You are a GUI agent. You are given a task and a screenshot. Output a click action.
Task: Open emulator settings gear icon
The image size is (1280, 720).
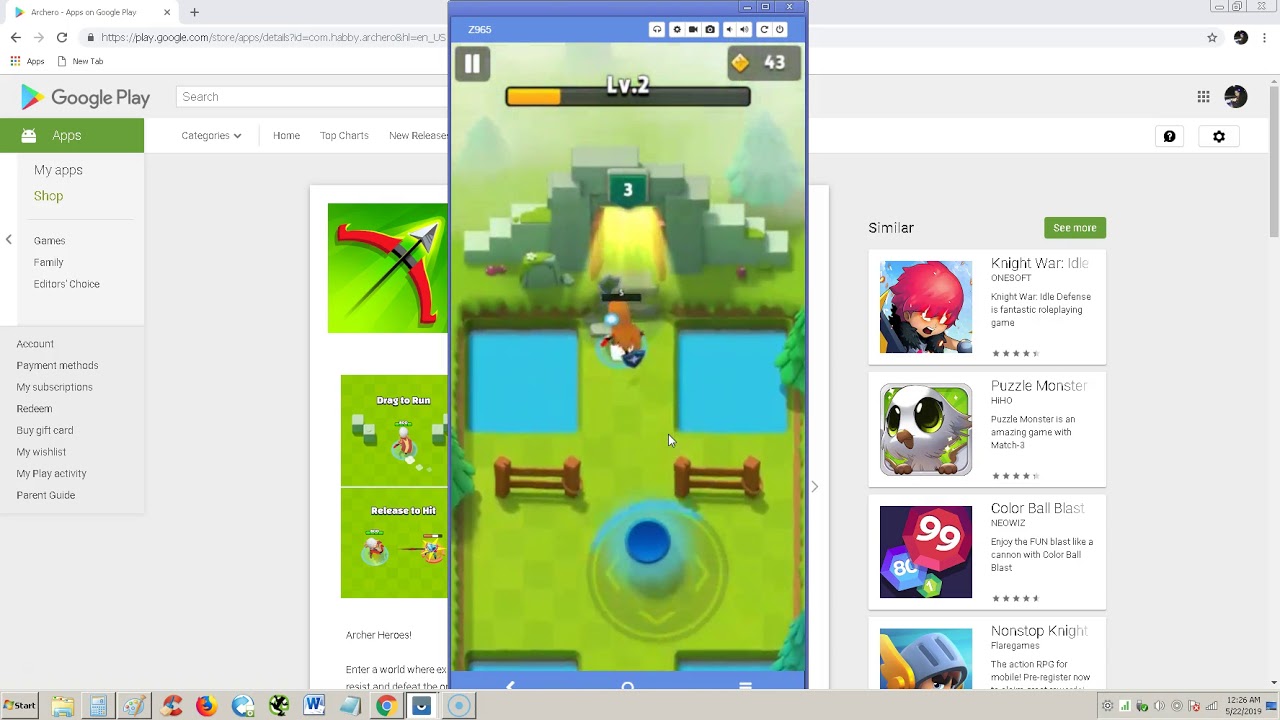pyautogui.click(x=676, y=30)
